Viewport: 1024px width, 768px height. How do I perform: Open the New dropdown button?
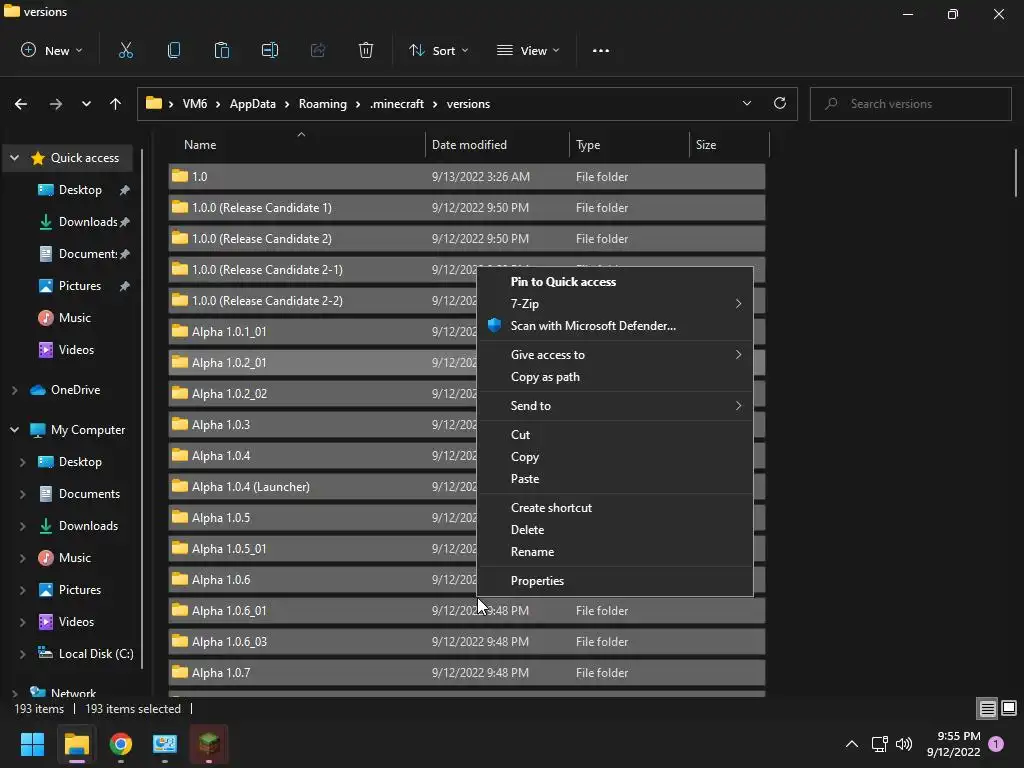click(x=52, y=50)
